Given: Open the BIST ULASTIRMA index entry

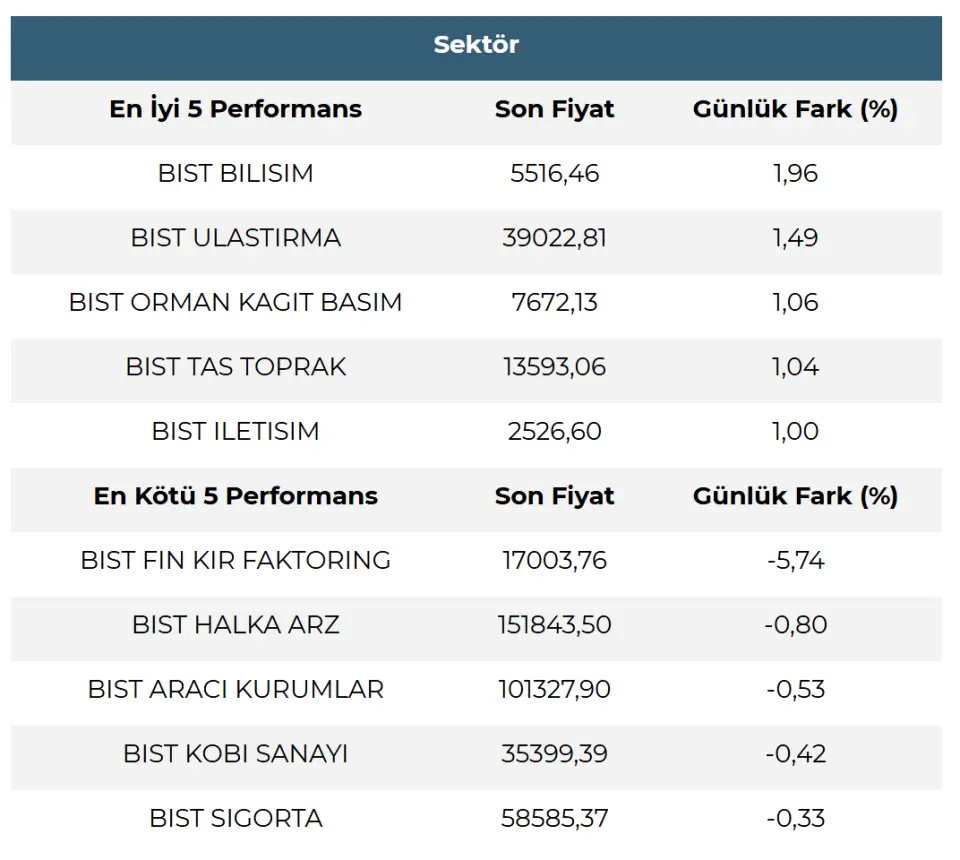Looking at the screenshot, I should 236,238.
